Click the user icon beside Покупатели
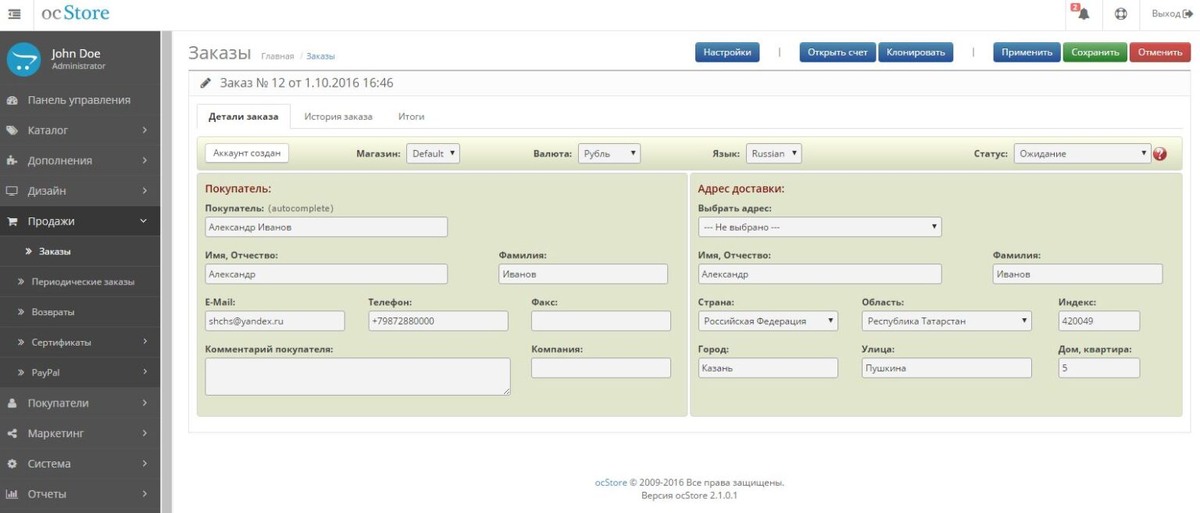This screenshot has height=513, width=1200. point(12,403)
